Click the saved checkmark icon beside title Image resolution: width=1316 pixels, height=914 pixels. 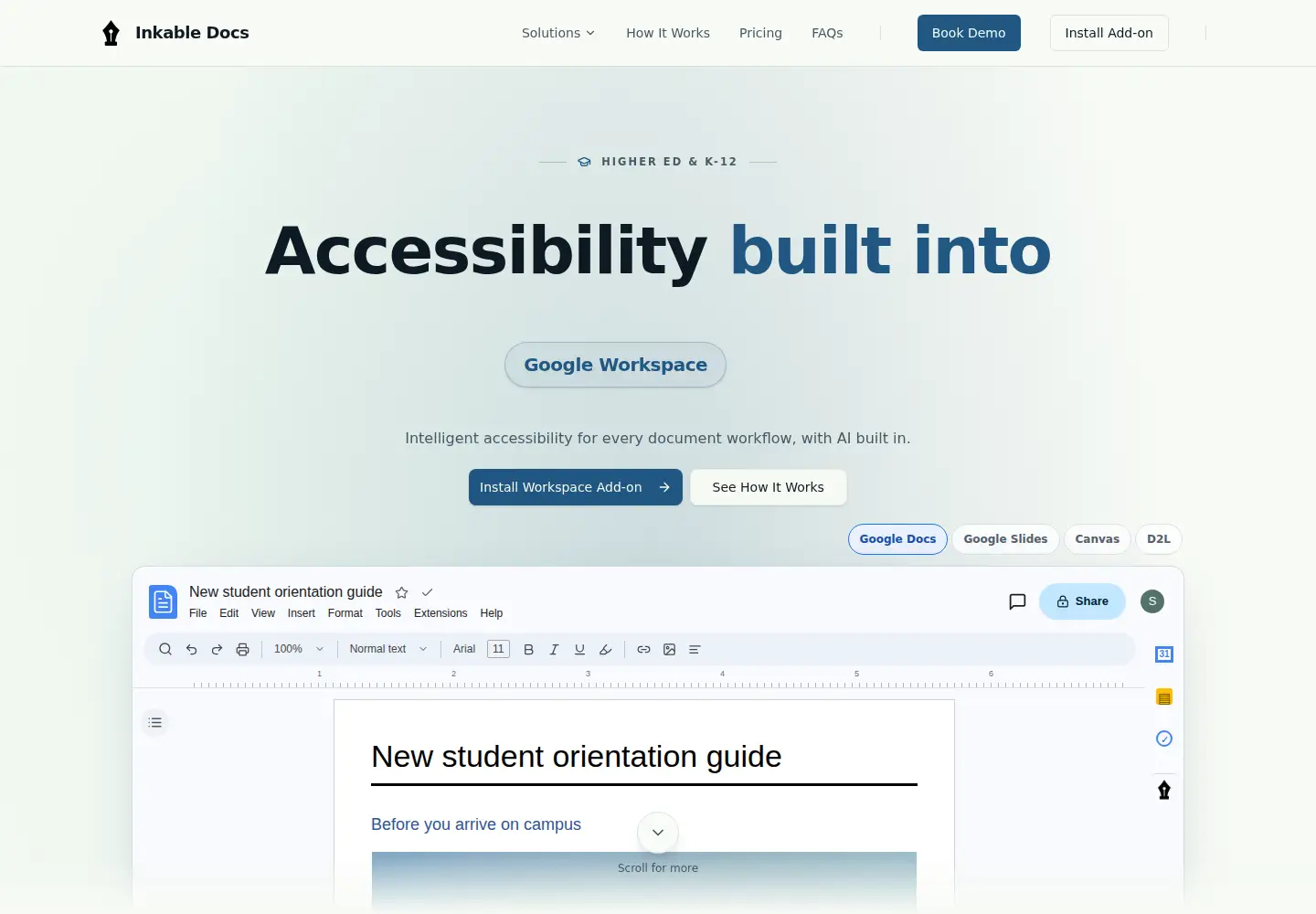coord(427,592)
